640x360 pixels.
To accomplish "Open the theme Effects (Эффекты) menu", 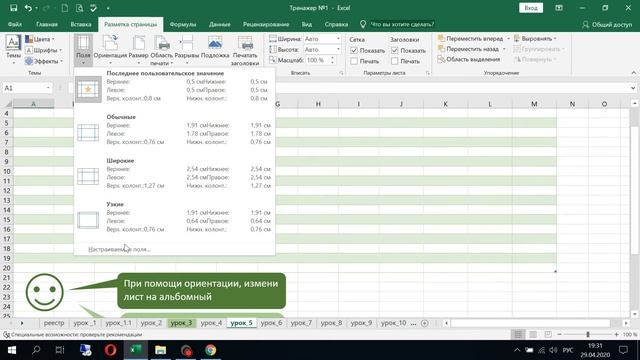I will click(43, 61).
